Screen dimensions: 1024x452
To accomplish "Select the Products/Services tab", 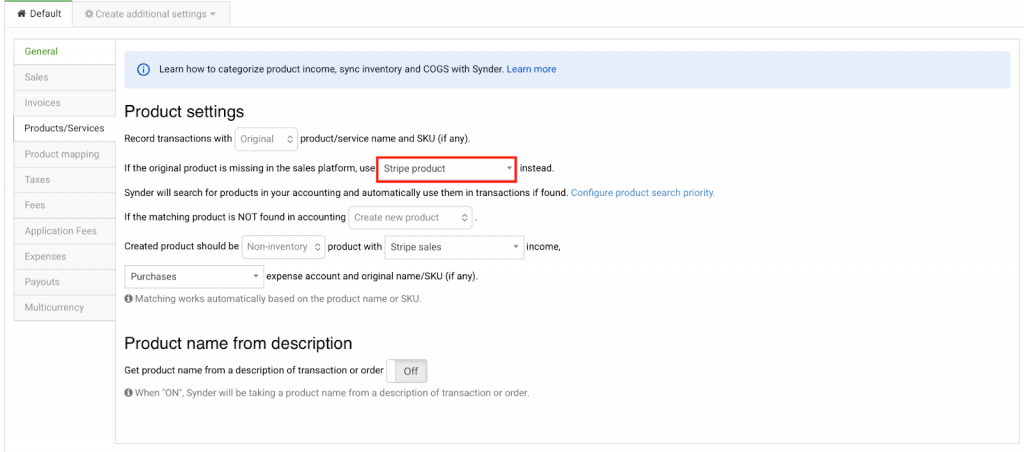I will 64,128.
